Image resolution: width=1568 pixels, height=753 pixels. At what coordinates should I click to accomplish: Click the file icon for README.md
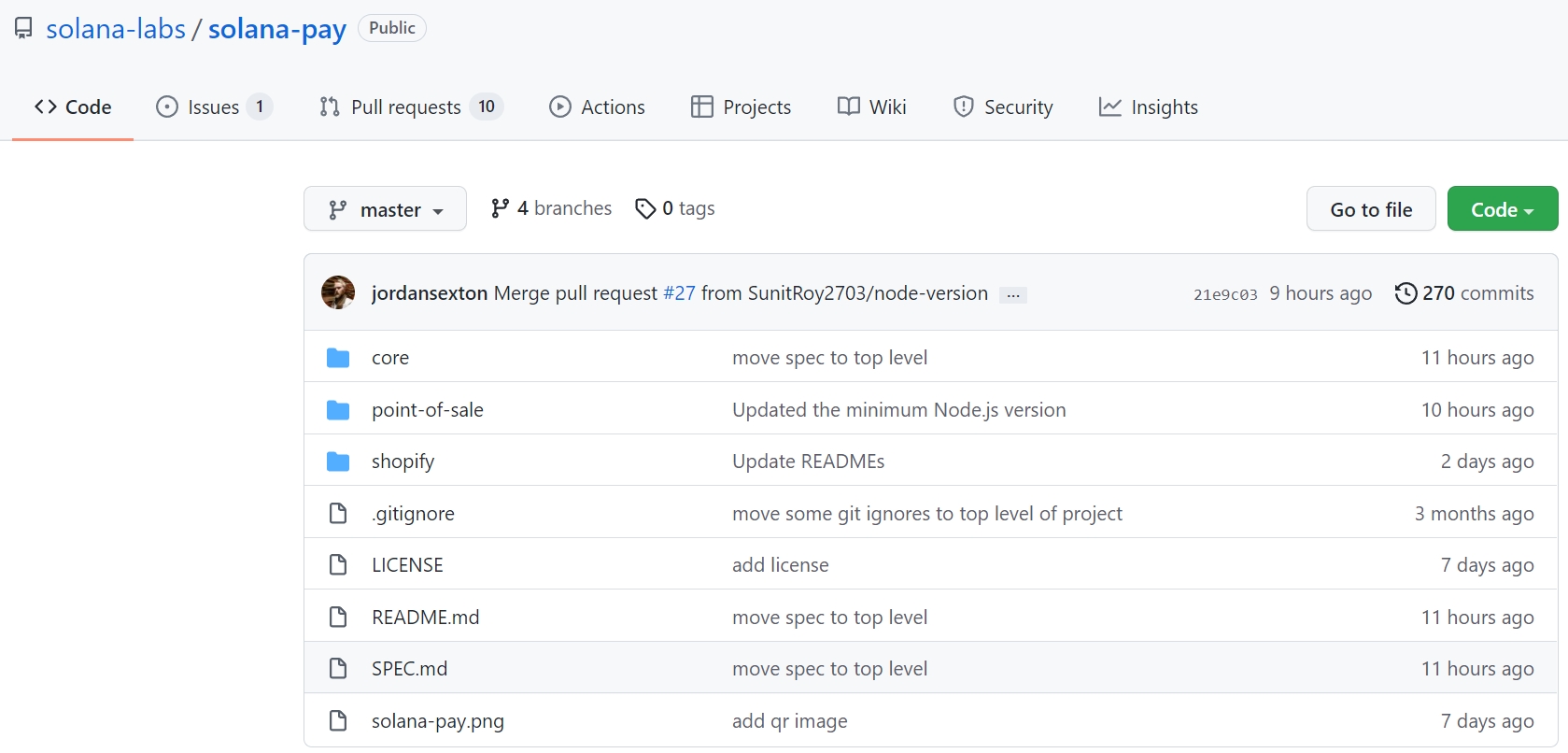[x=338, y=617]
